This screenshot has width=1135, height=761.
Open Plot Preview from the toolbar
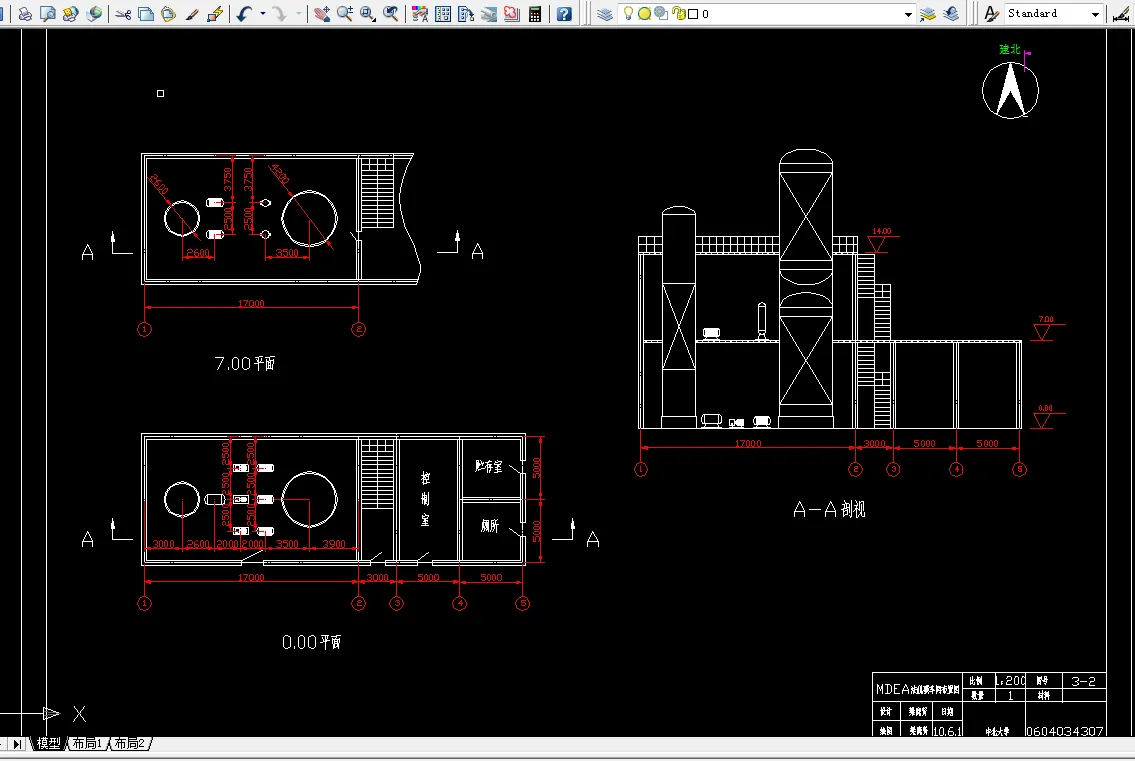(x=48, y=14)
